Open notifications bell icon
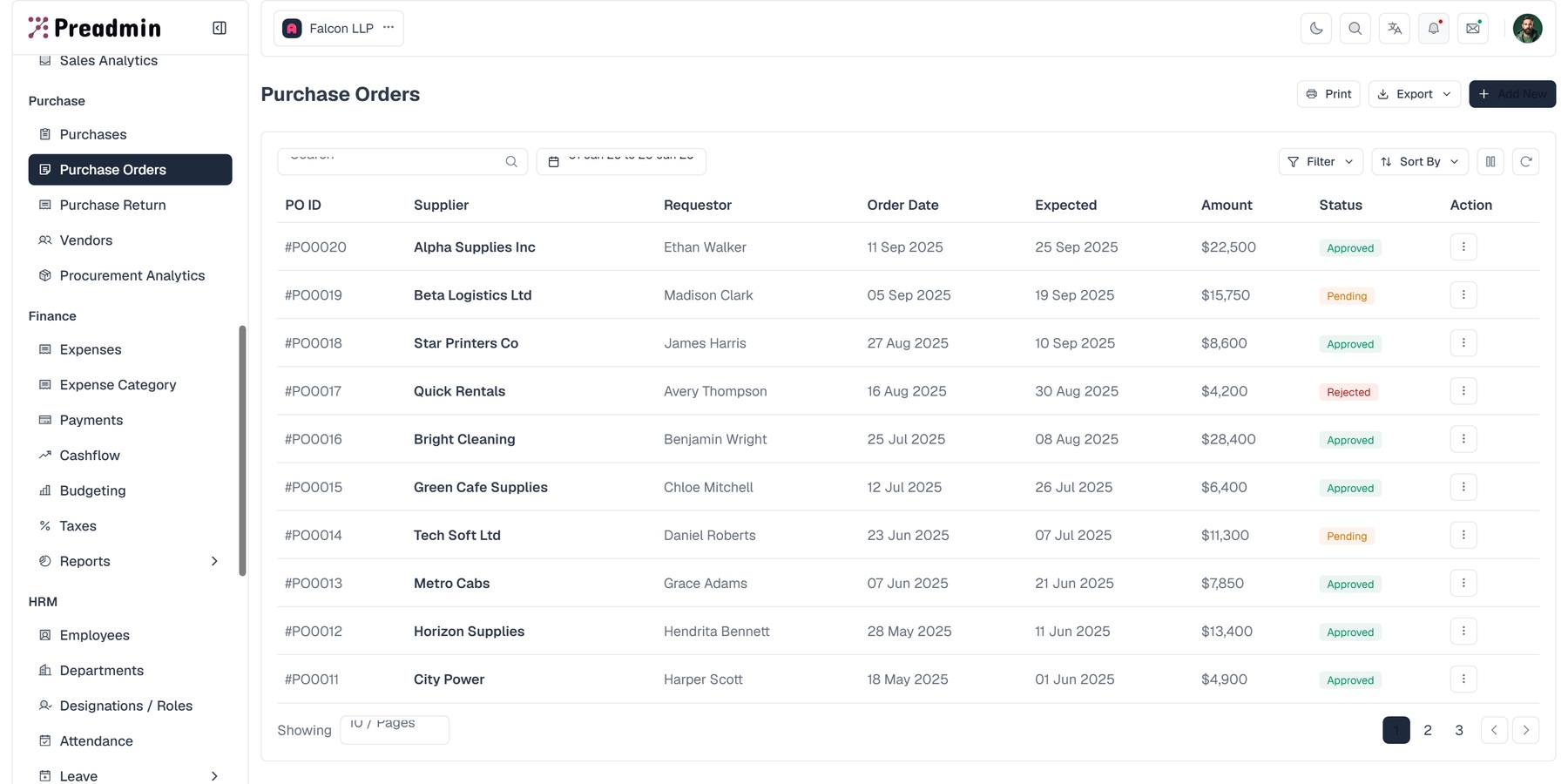1568x784 pixels. pos(1434,28)
